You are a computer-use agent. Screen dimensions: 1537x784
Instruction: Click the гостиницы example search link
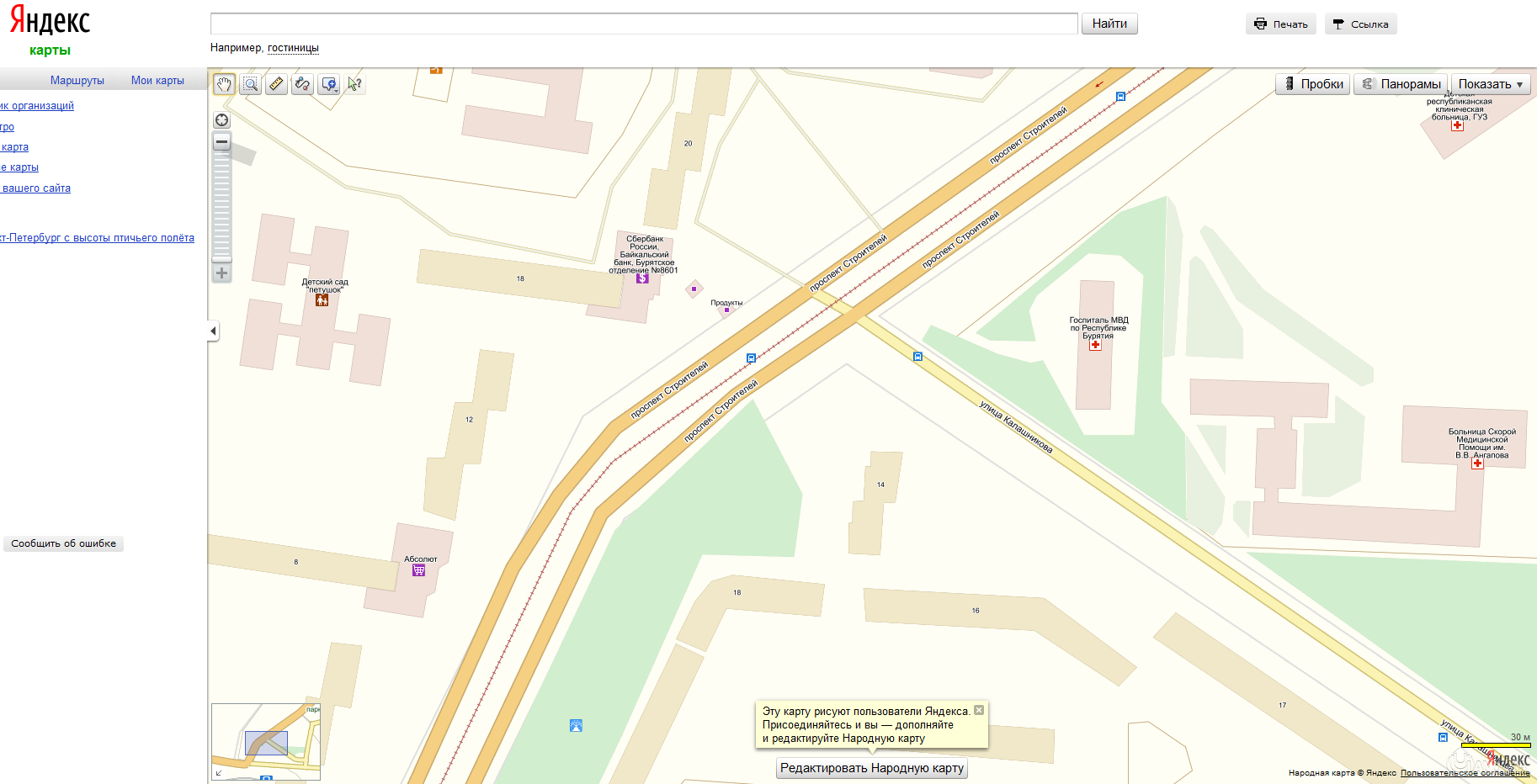click(x=293, y=48)
